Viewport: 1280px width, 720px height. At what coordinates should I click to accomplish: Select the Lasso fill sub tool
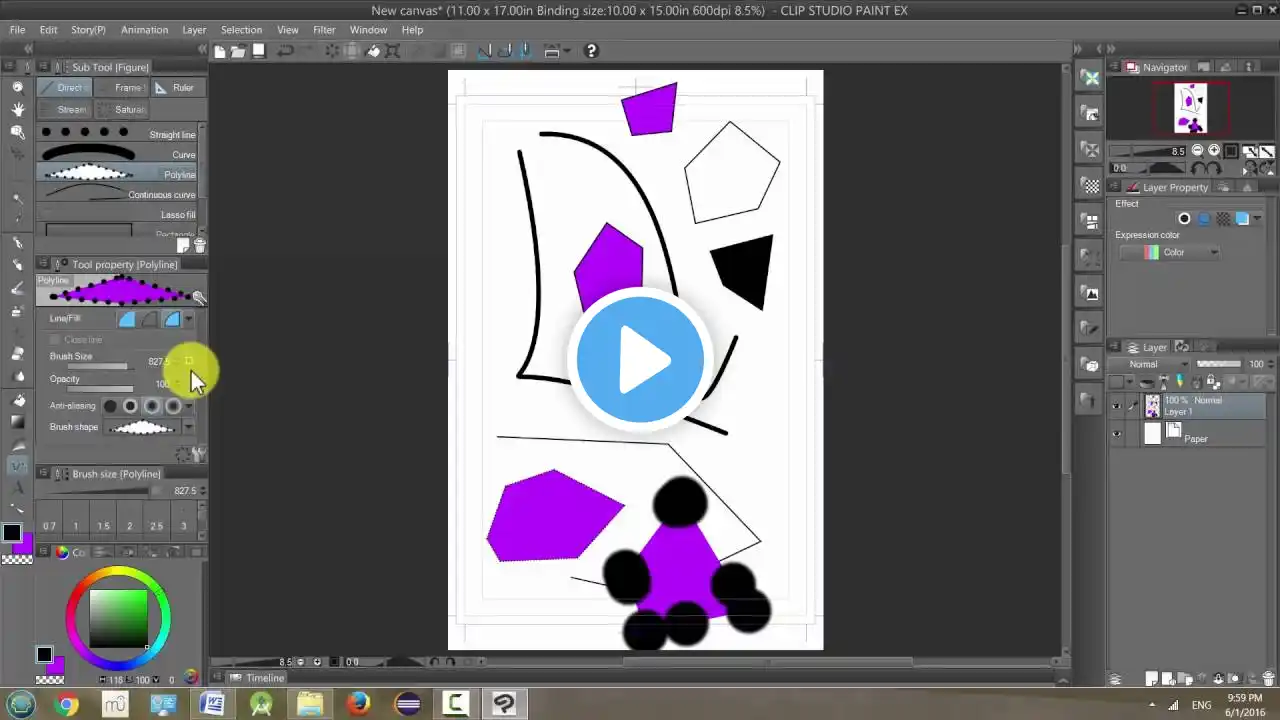(117, 214)
